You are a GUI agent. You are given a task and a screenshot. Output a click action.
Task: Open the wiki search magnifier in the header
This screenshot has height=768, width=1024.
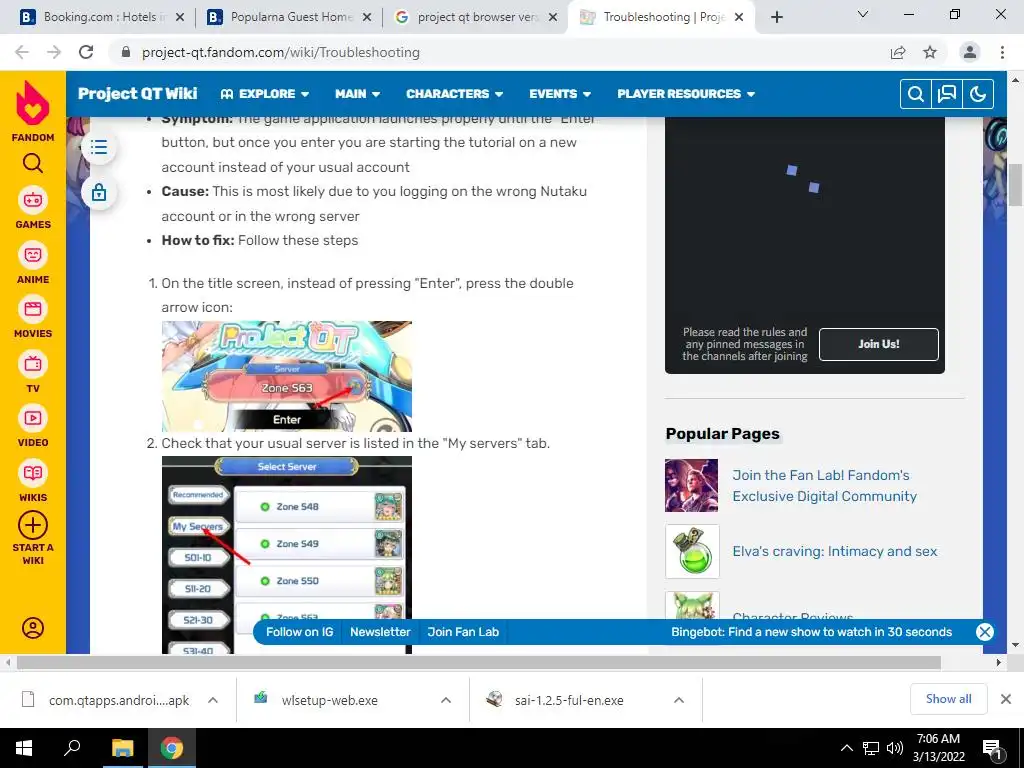point(916,94)
